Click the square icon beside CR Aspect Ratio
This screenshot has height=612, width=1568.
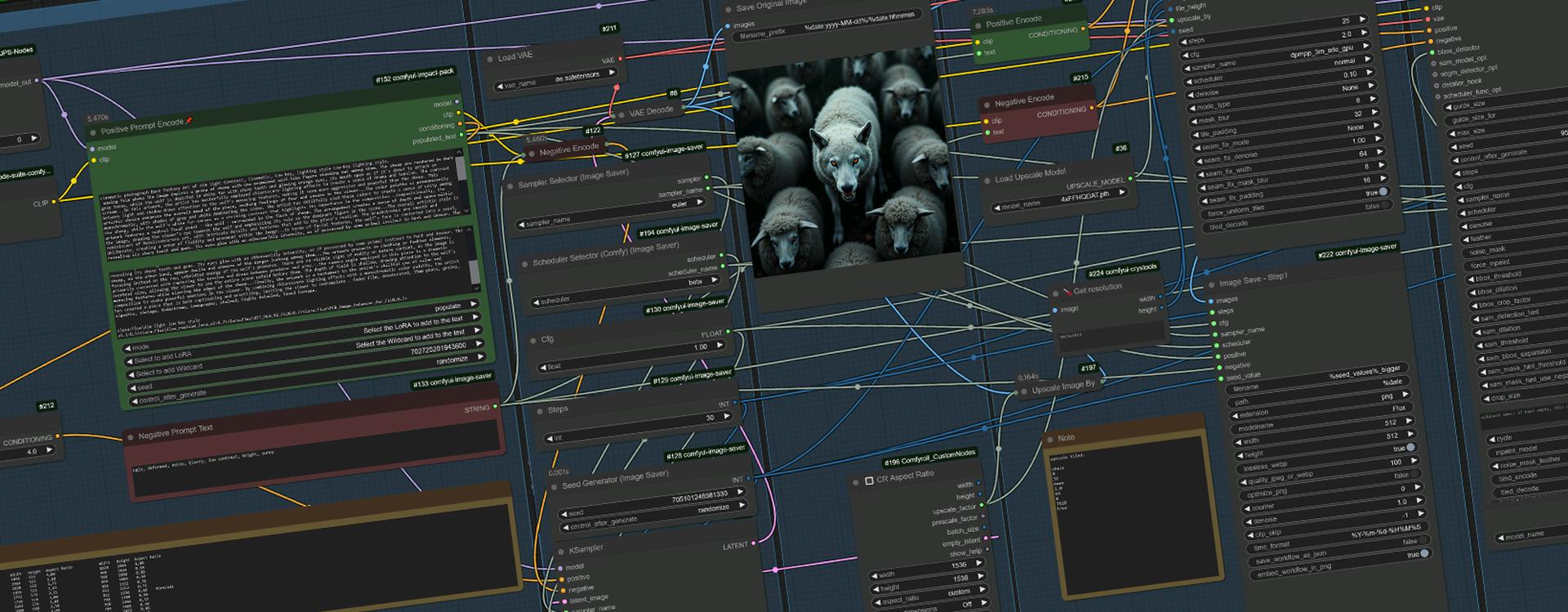tap(868, 480)
